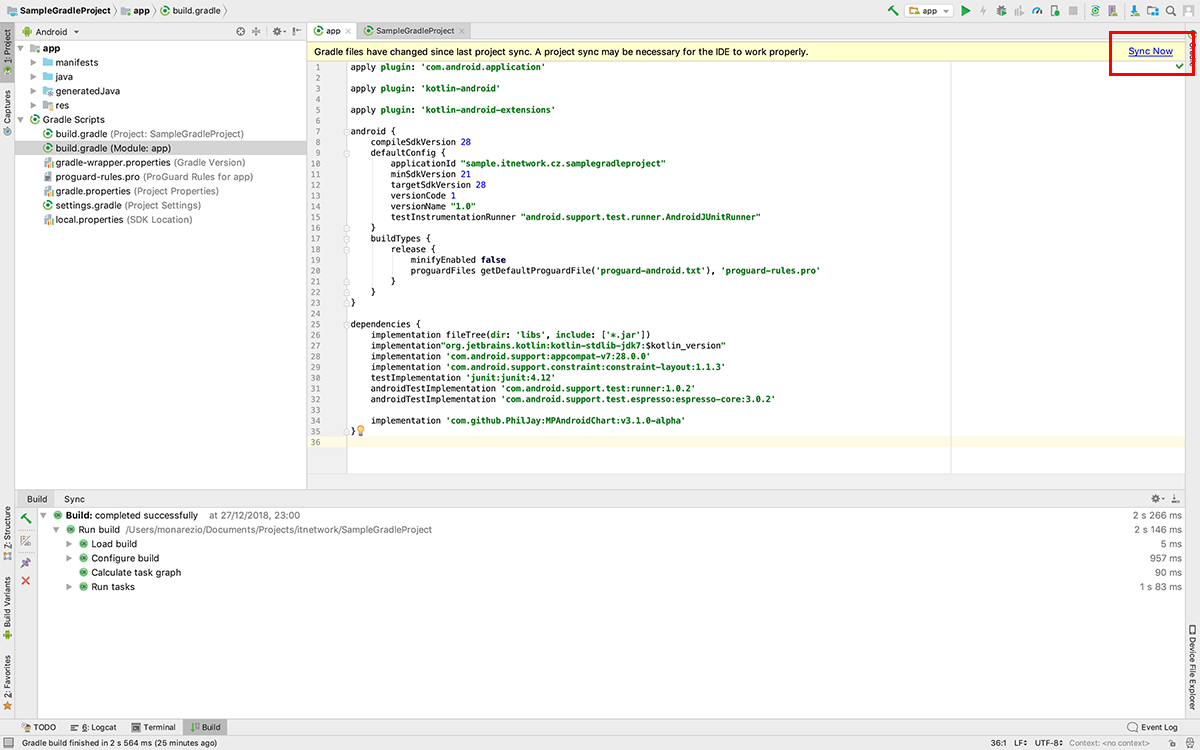Screen dimensions: 1200x750
Task: Start debugging with the Debug icon
Action: click(x=1000, y=10)
